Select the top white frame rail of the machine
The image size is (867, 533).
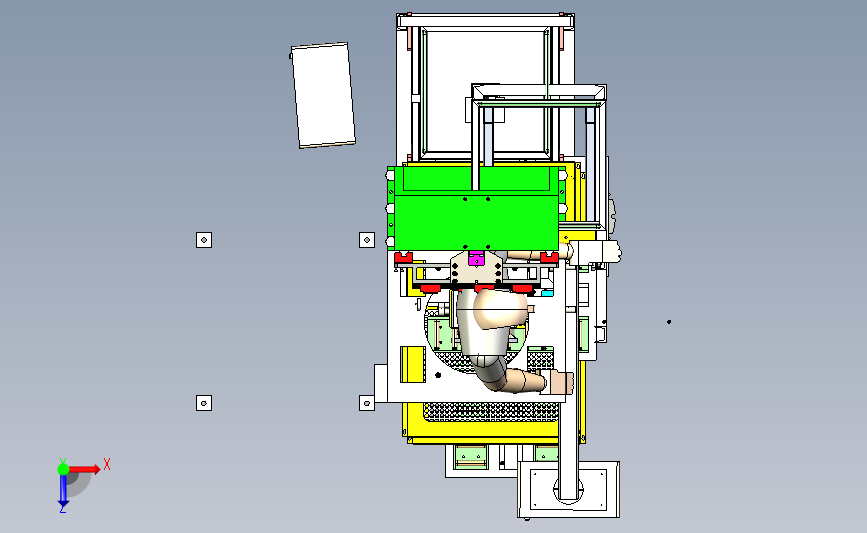(x=485, y=22)
